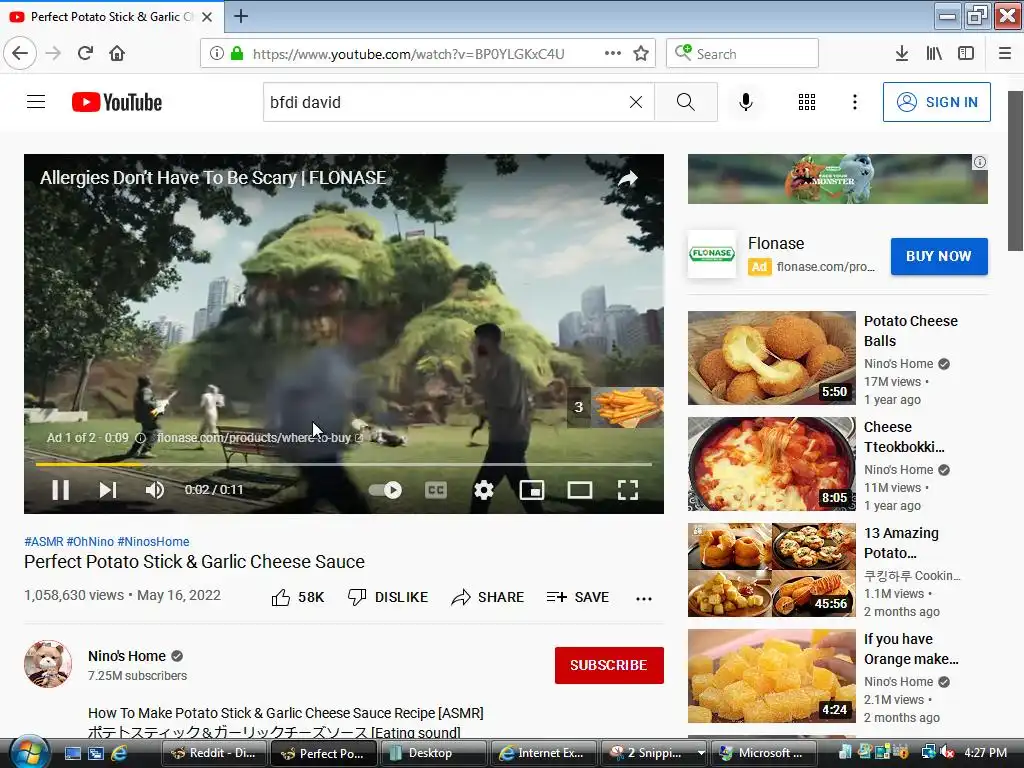Open YouTube apps grid icon
The image size is (1024, 768).
coord(807,102)
